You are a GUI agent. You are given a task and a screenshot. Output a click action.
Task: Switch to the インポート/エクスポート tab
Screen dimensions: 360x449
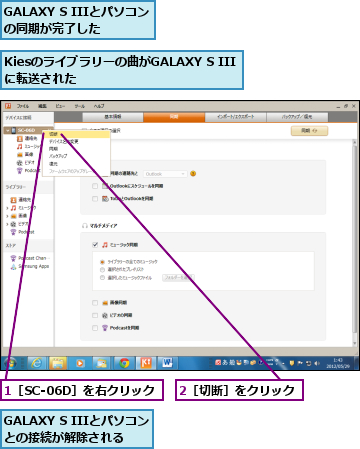pos(235,117)
